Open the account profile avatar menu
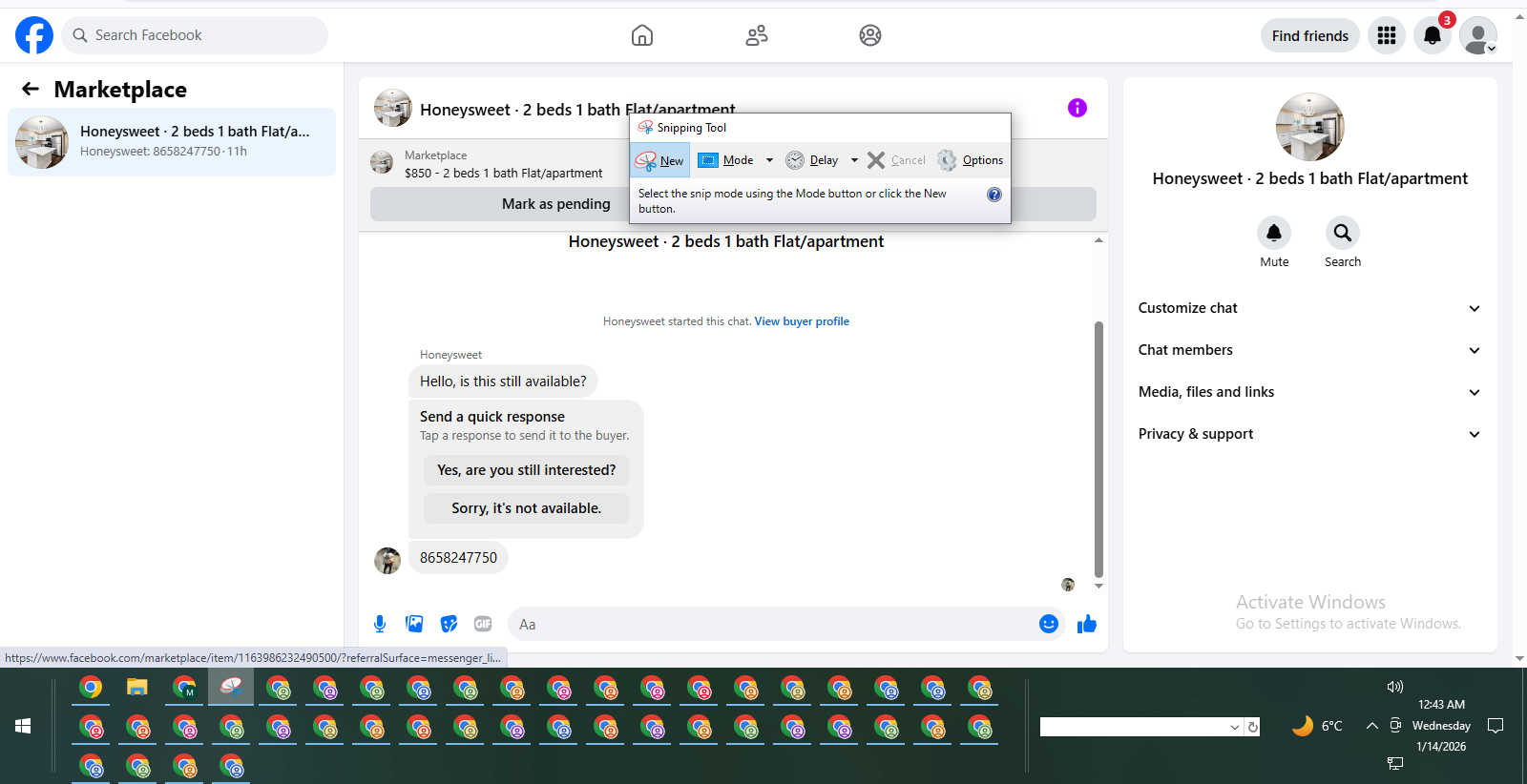 [x=1478, y=35]
